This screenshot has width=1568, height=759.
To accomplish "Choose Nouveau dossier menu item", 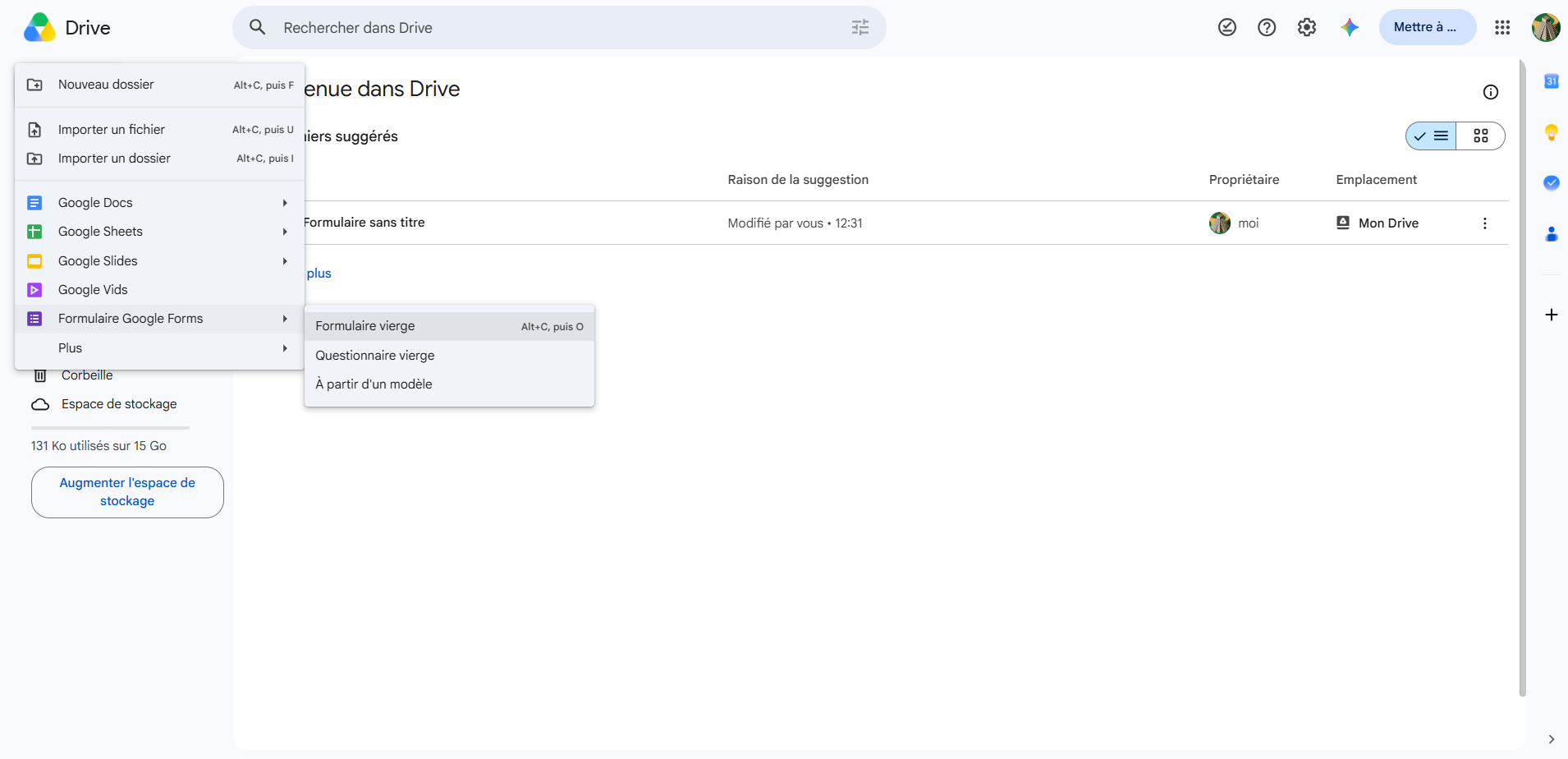I will pos(160,85).
